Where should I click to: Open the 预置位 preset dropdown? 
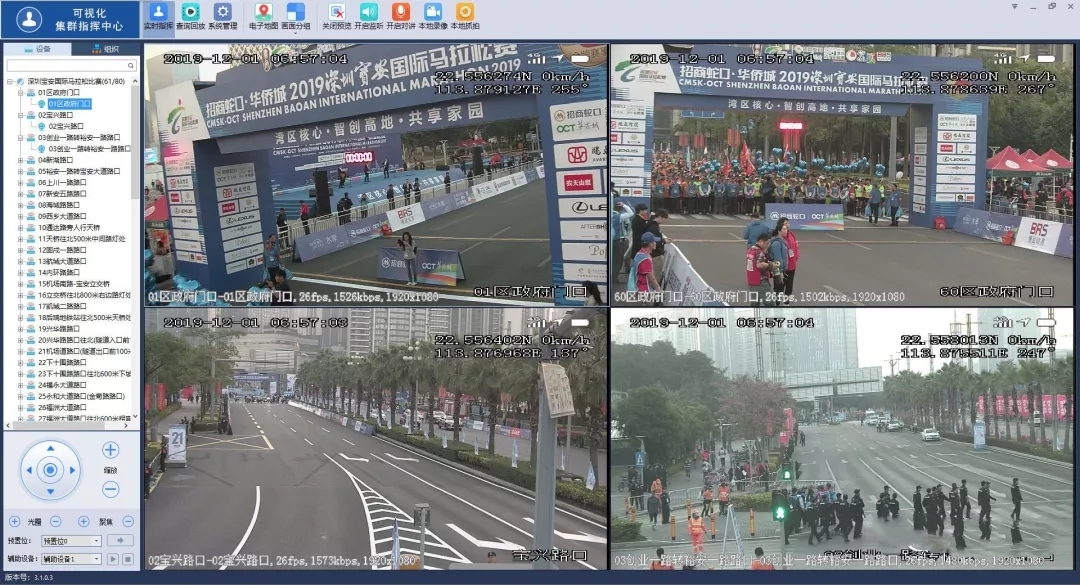point(71,541)
